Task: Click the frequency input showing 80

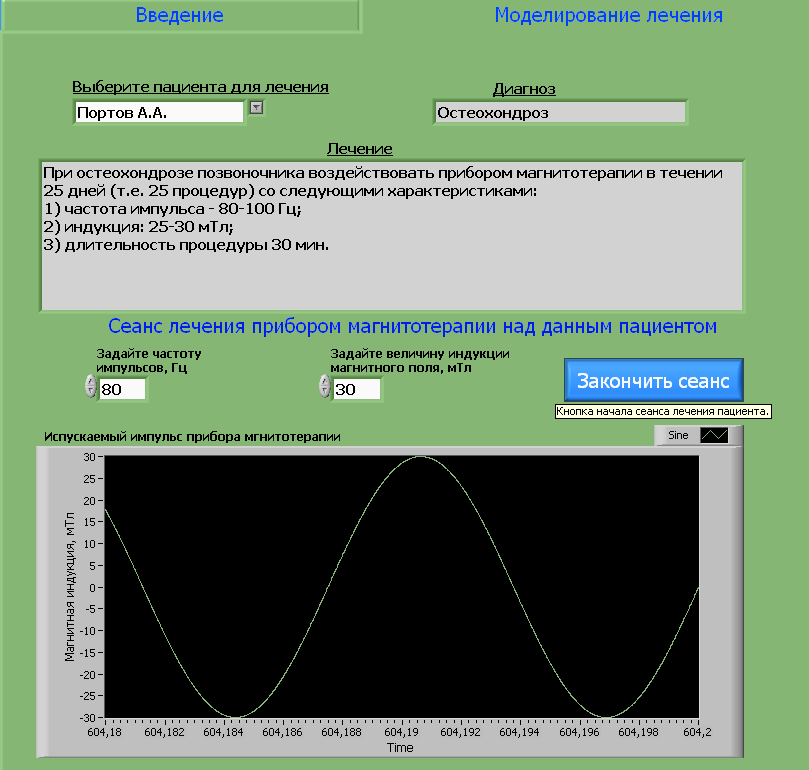Action: click(122, 389)
